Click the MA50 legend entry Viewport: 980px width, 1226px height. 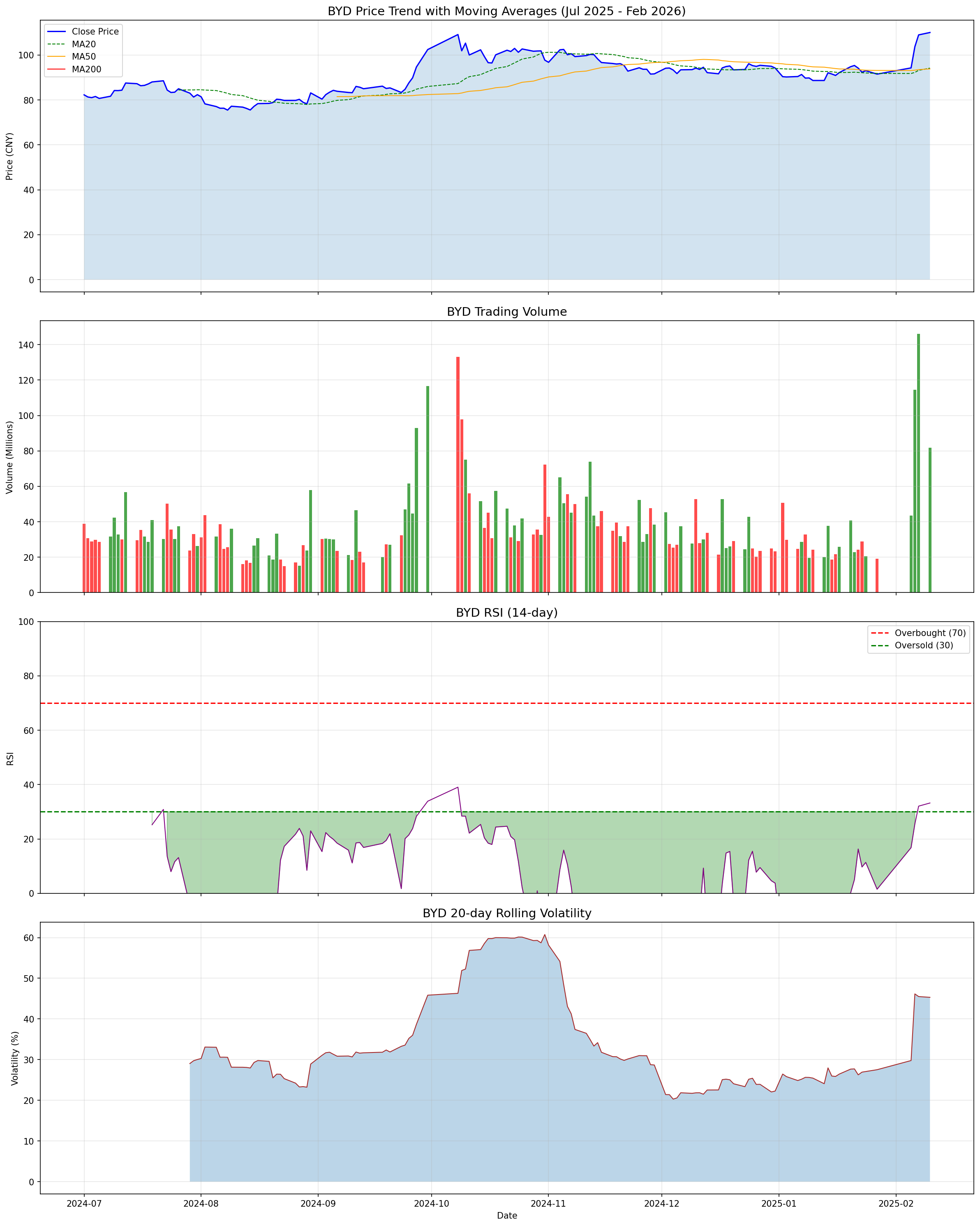pos(83,57)
